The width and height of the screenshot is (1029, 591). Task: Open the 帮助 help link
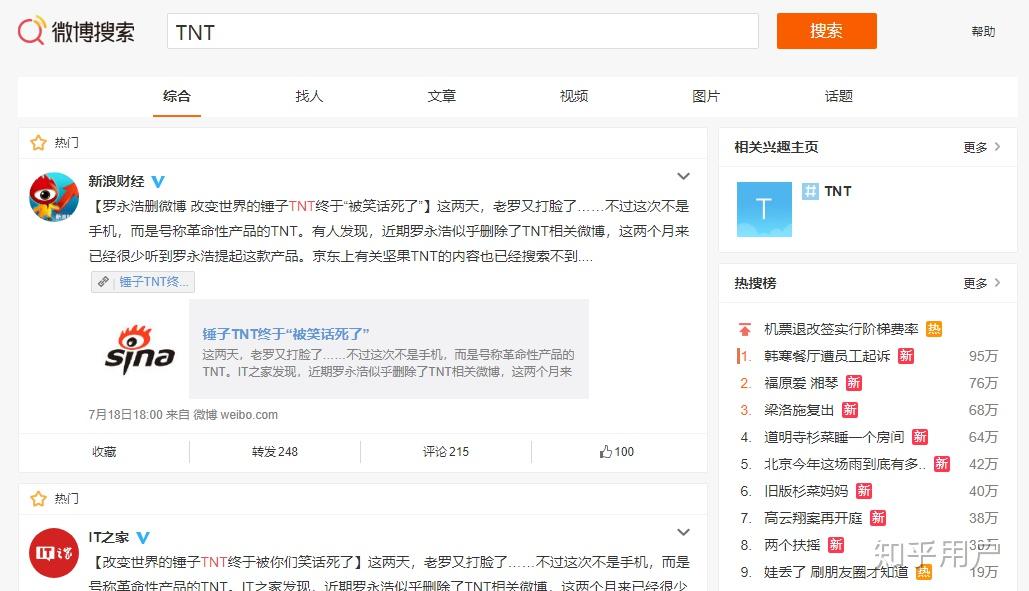982,31
